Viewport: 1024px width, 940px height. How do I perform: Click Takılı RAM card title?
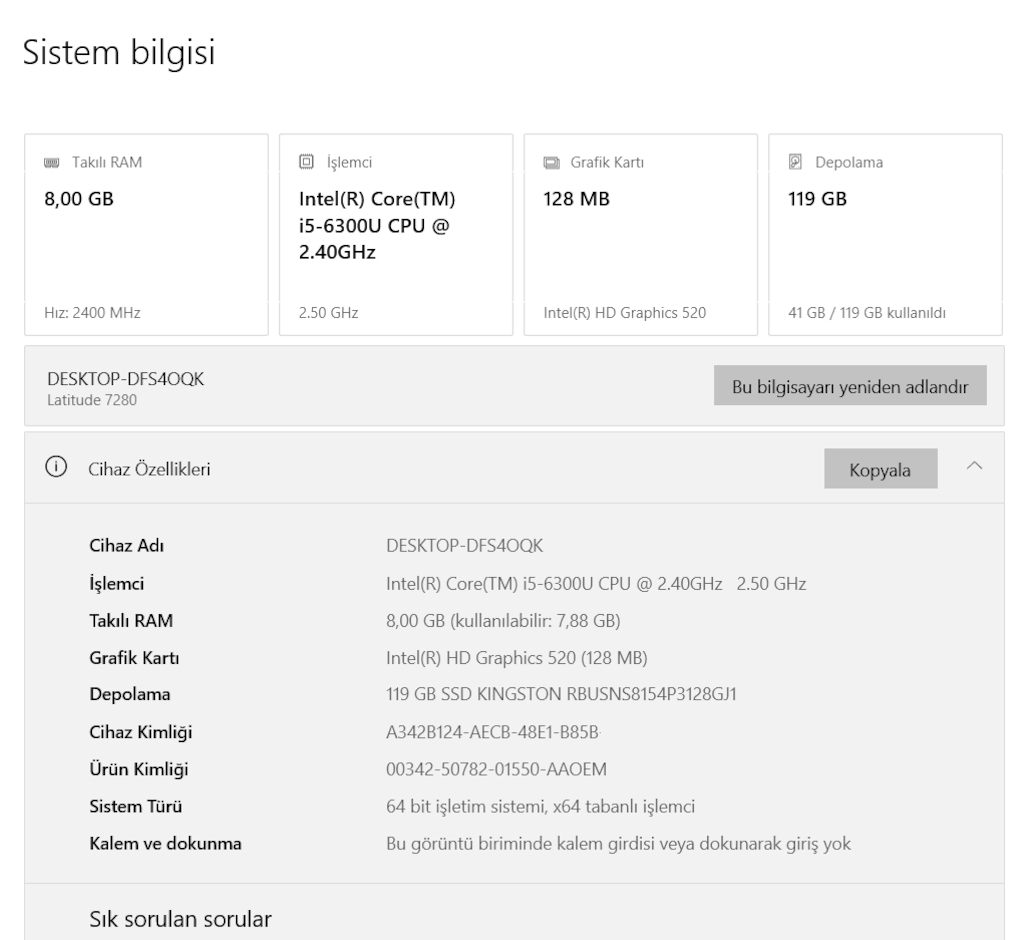107,162
